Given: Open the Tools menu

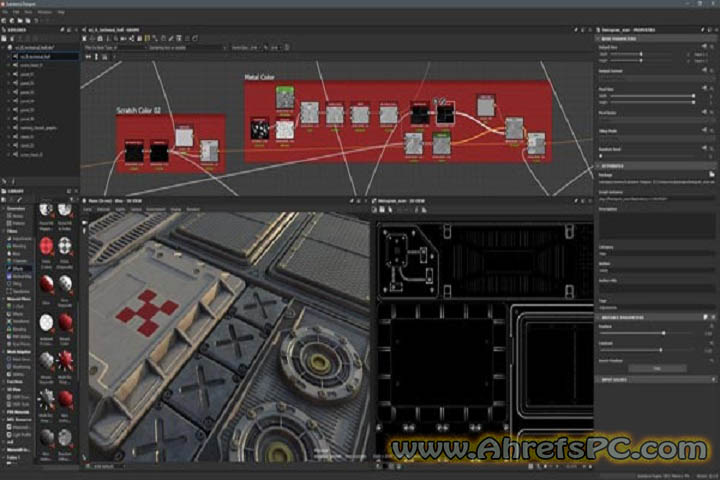Looking at the screenshot, I should click(28, 12).
